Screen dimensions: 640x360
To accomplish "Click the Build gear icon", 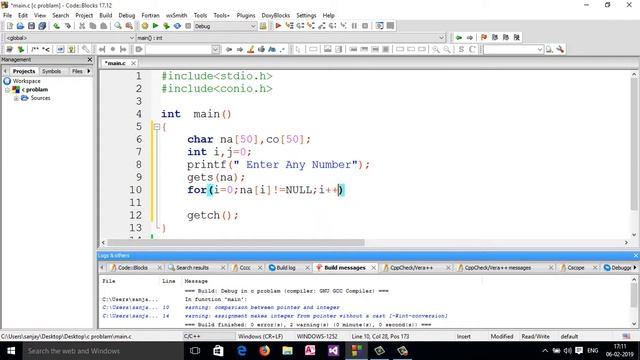I will tap(144, 26).
